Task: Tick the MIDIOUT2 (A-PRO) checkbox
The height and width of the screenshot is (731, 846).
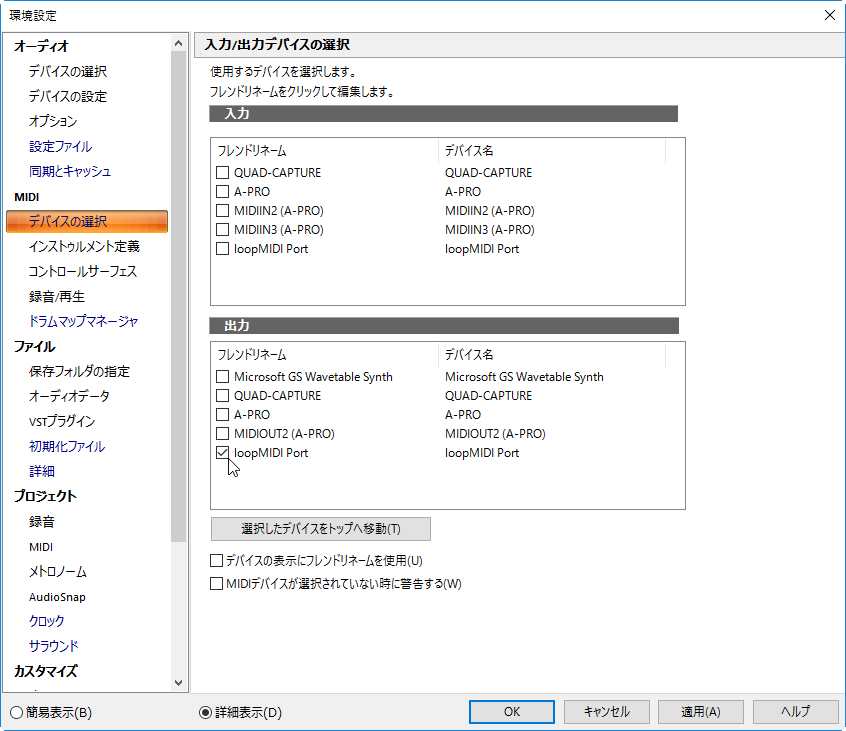Action: point(222,434)
